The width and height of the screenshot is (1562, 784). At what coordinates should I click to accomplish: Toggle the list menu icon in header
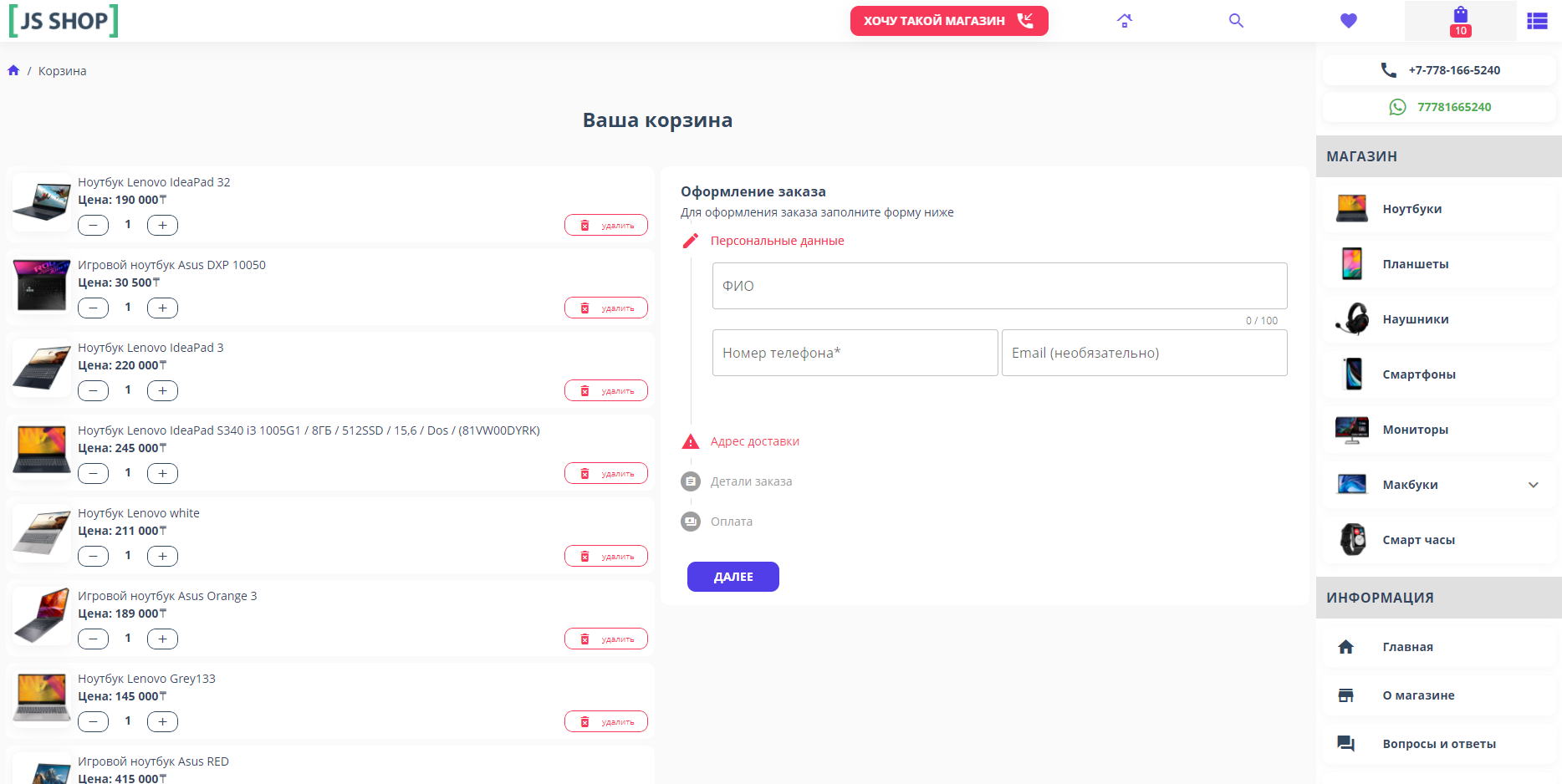[1537, 21]
